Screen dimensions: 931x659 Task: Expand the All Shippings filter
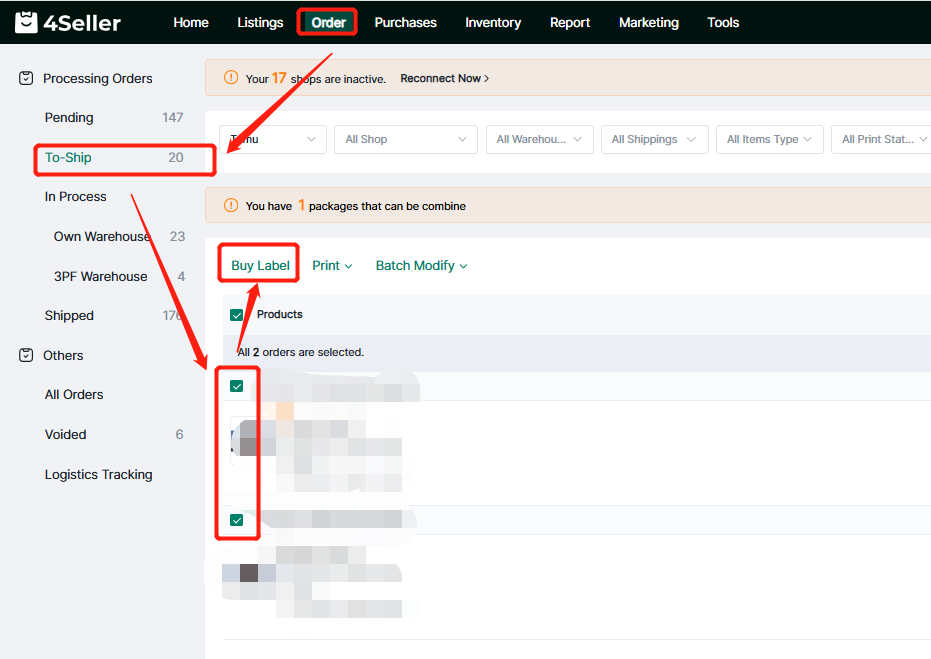click(x=654, y=139)
